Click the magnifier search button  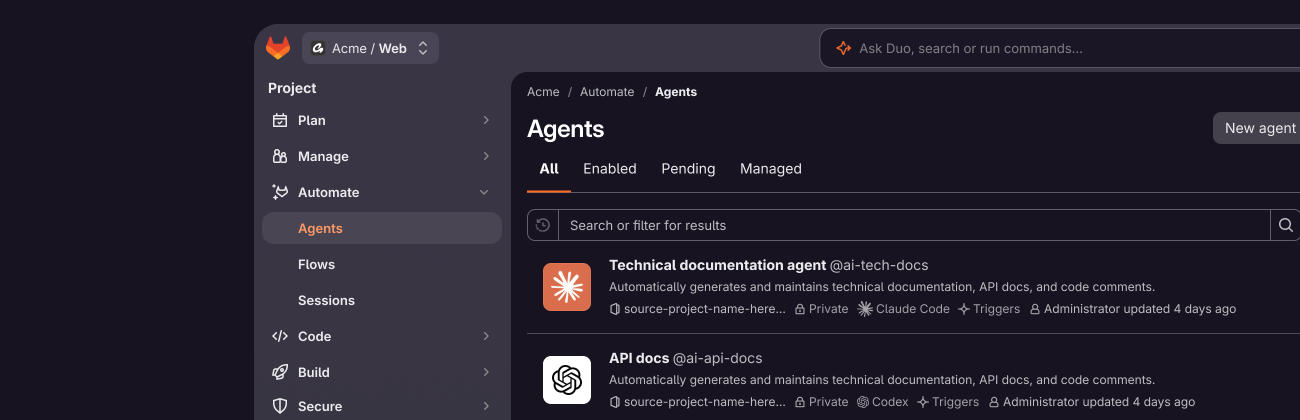tap(1286, 225)
